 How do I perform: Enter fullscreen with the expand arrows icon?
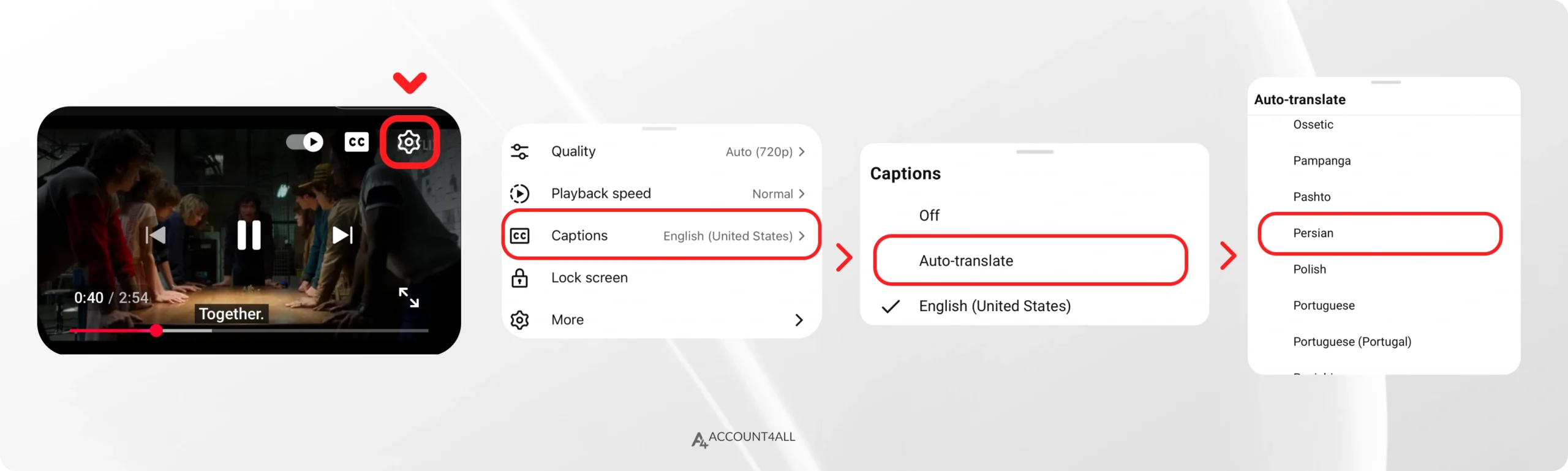coord(409,298)
